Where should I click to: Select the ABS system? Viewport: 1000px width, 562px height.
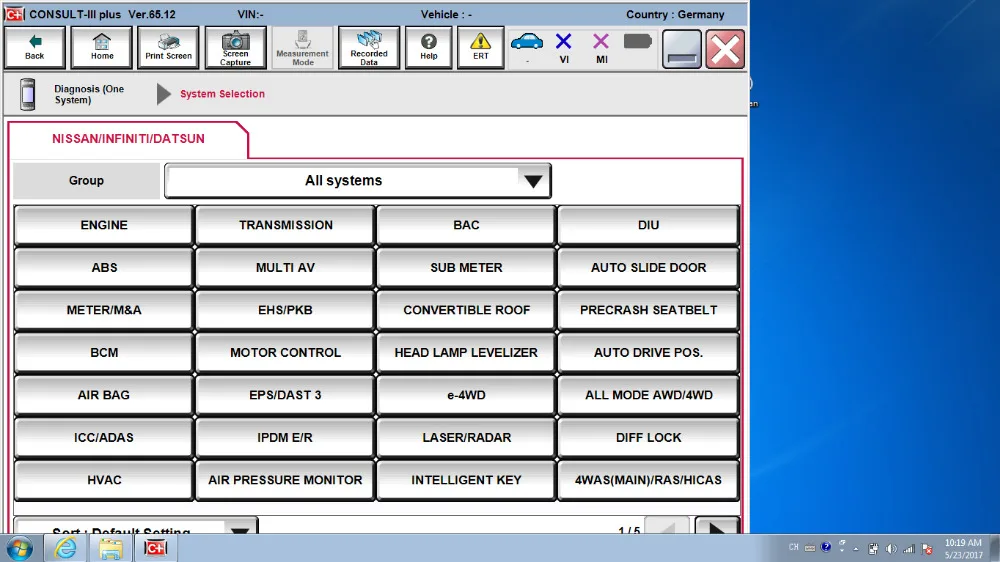point(104,268)
